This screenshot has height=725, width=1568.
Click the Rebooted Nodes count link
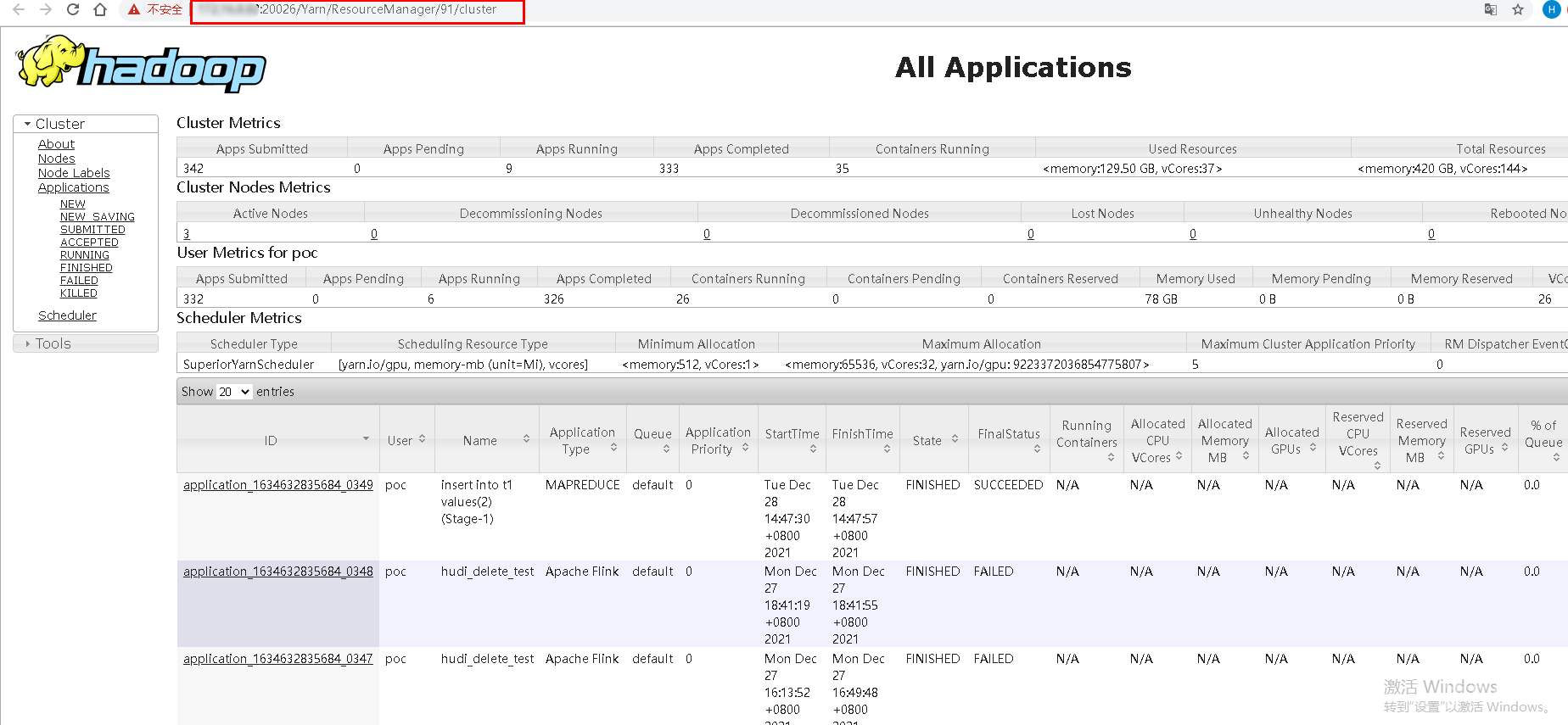click(1431, 234)
